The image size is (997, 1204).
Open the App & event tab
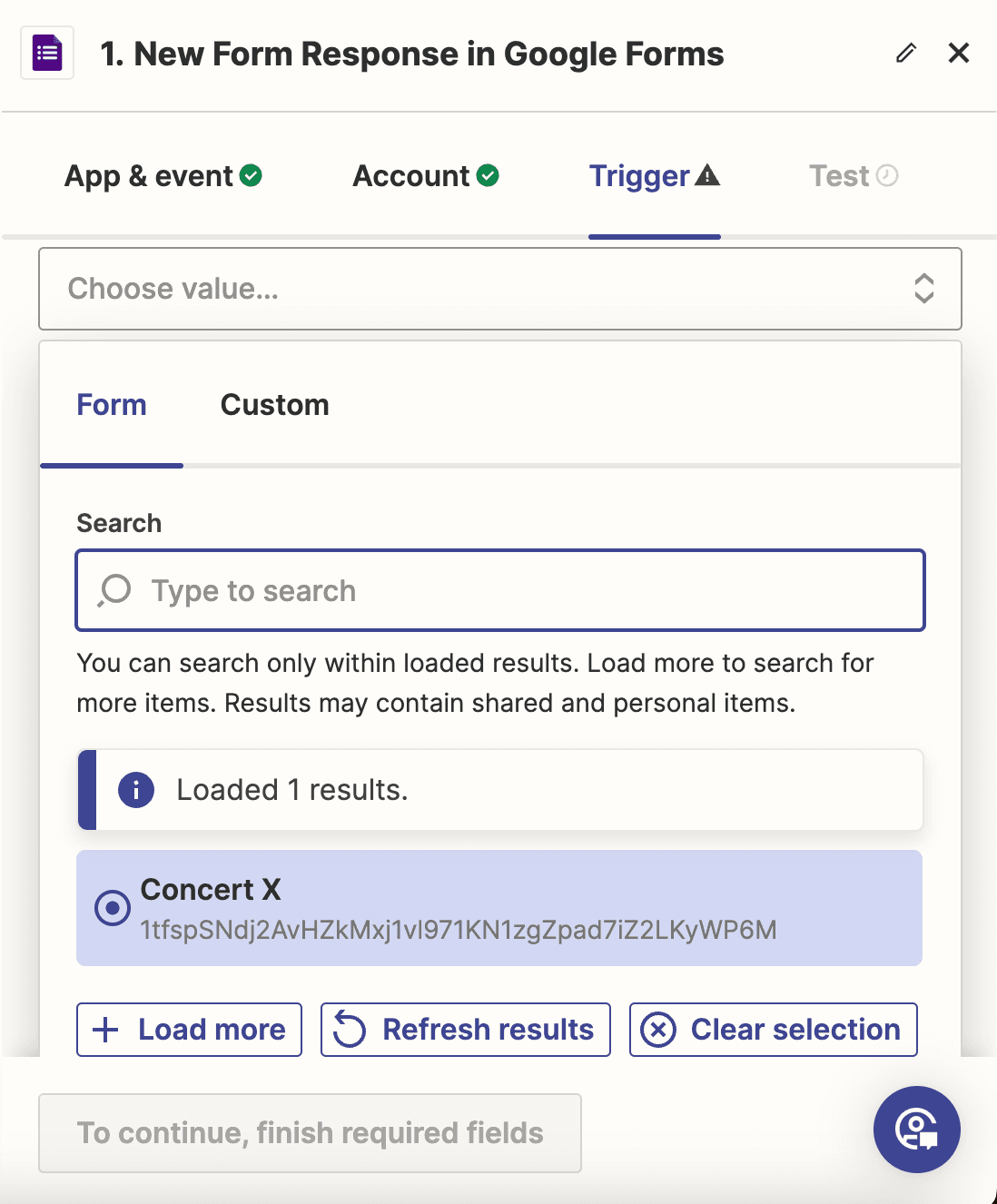(149, 176)
